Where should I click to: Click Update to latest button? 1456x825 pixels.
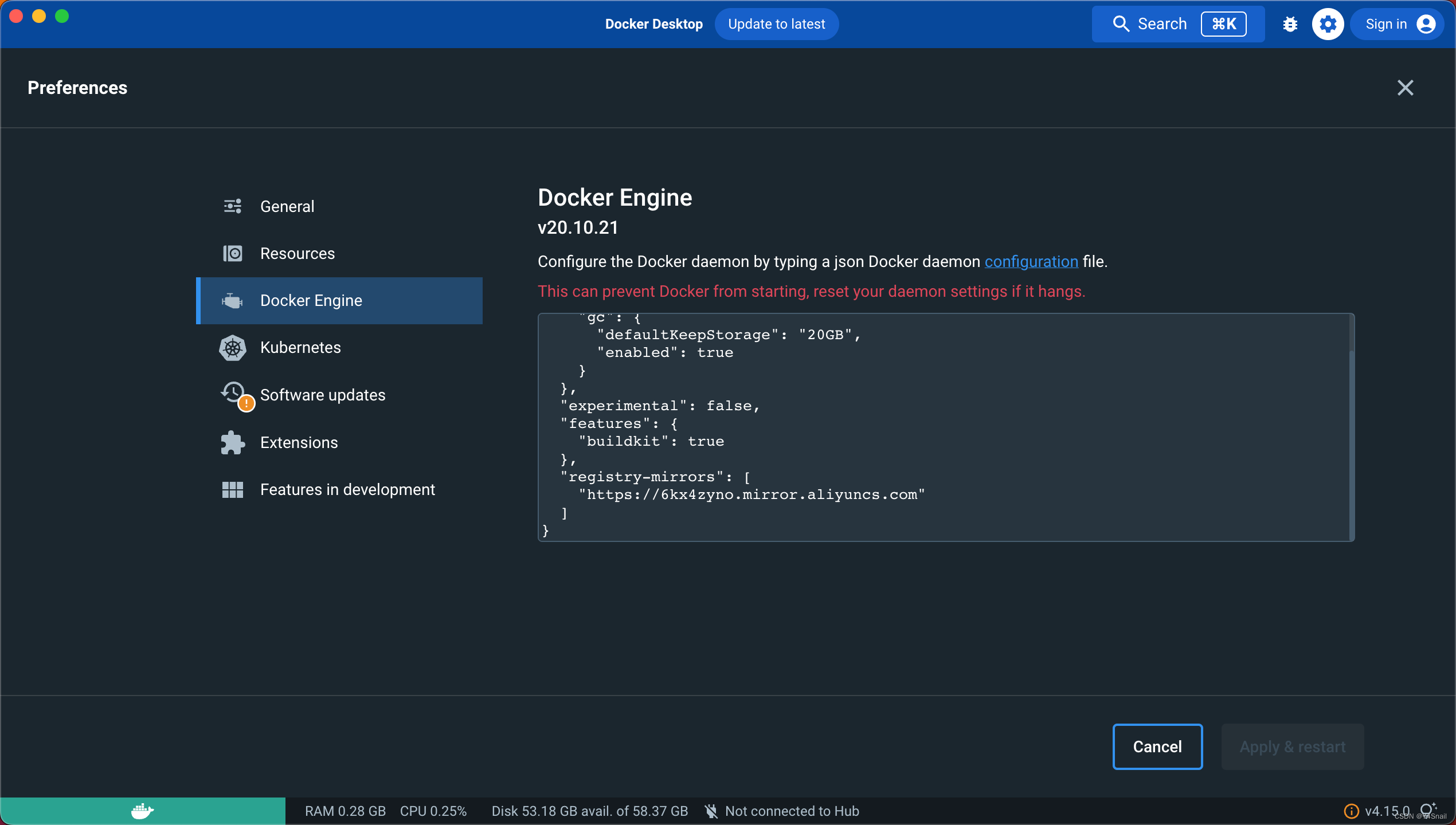tap(776, 24)
